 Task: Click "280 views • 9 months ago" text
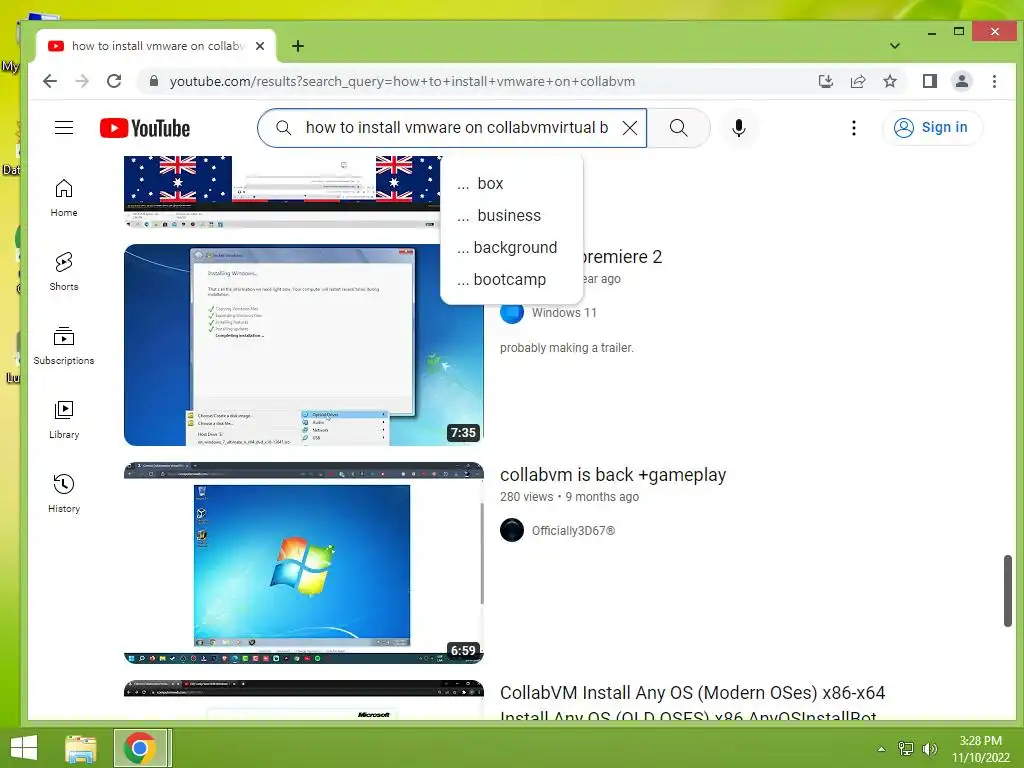[569, 497]
